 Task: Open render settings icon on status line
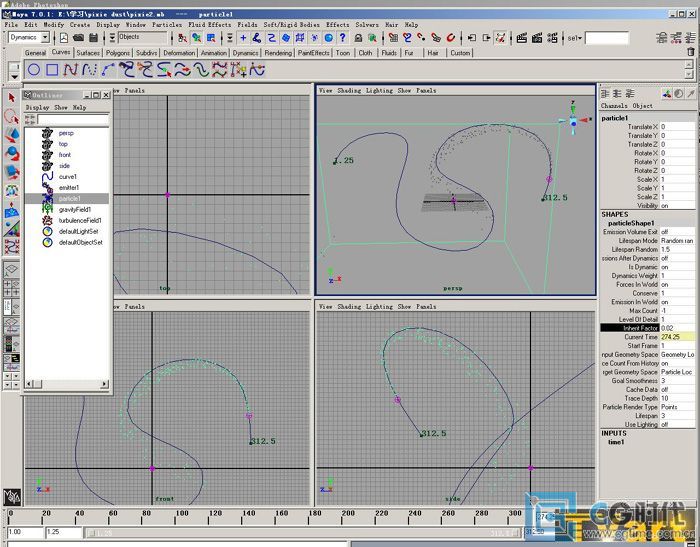pos(552,38)
